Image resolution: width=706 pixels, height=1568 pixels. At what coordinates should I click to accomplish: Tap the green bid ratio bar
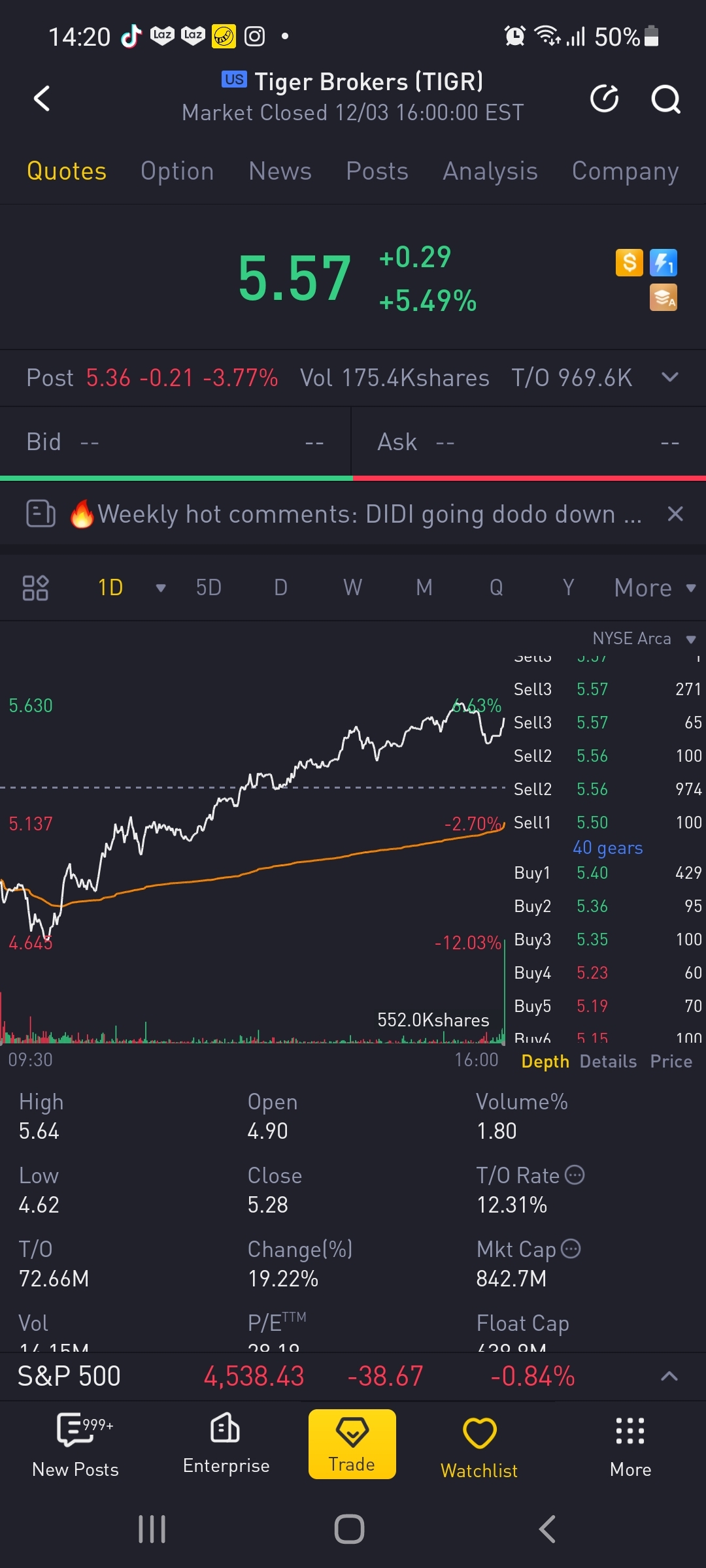(x=176, y=478)
